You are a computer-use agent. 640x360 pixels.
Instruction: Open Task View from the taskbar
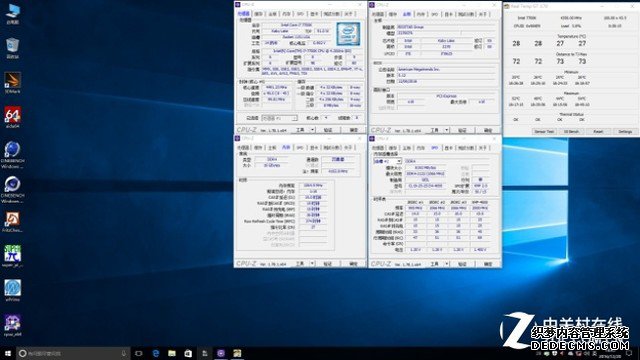[x=139, y=353]
